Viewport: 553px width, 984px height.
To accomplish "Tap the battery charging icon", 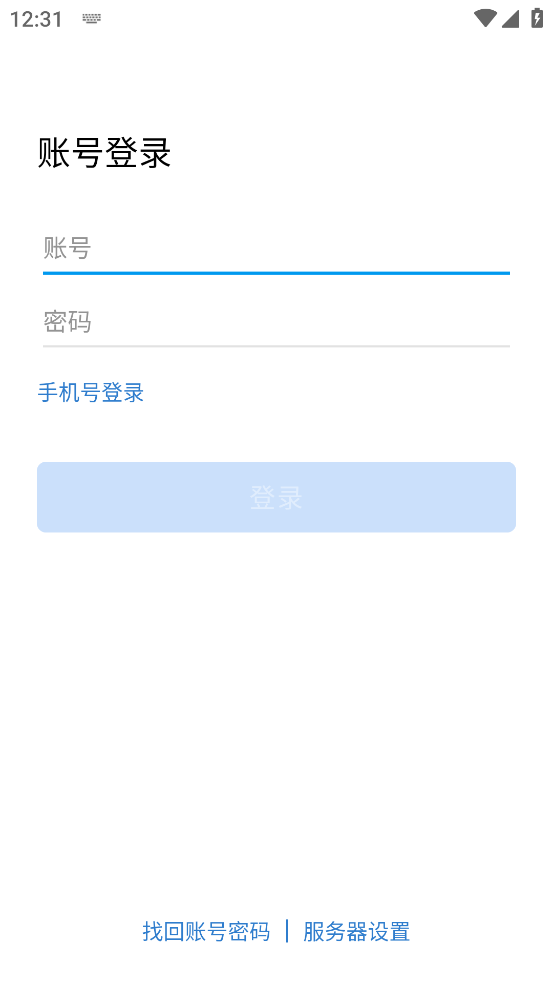I will (x=537, y=18).
